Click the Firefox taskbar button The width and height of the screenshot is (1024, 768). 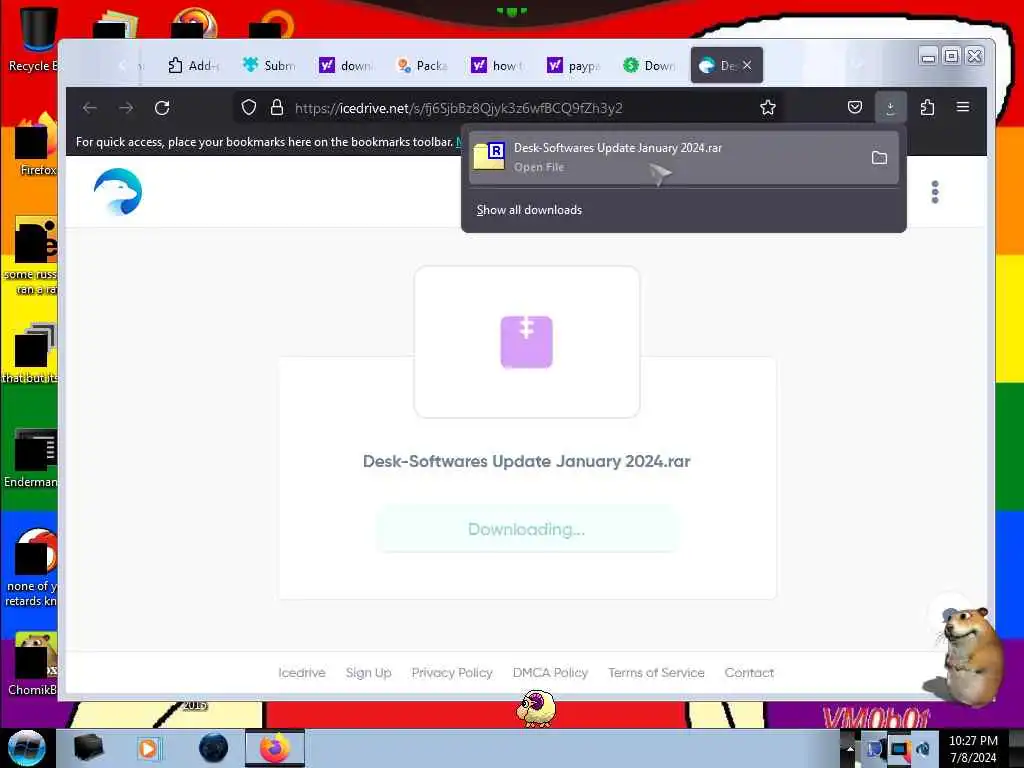click(275, 748)
